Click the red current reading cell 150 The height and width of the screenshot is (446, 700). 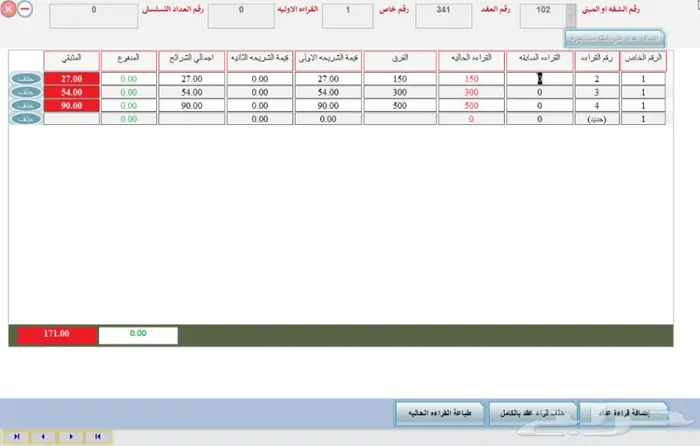pos(471,79)
